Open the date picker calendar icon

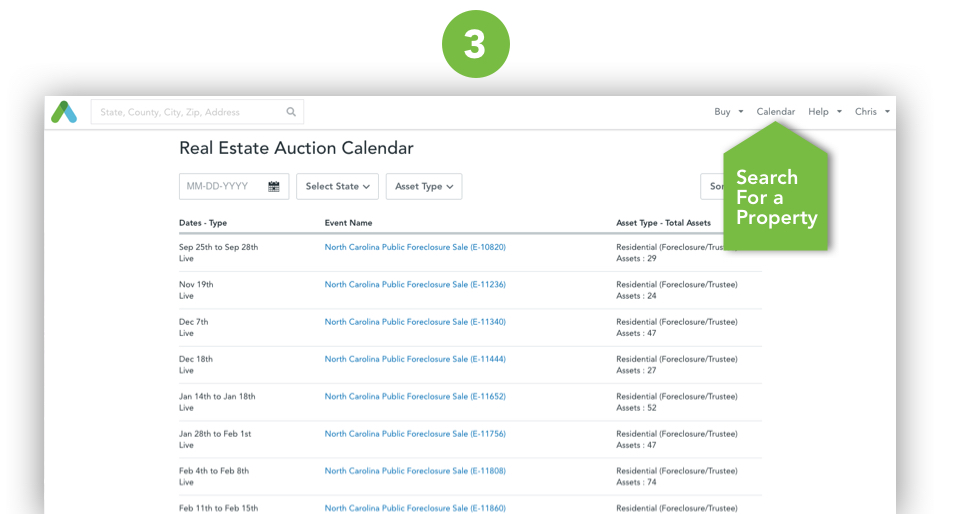pos(274,186)
